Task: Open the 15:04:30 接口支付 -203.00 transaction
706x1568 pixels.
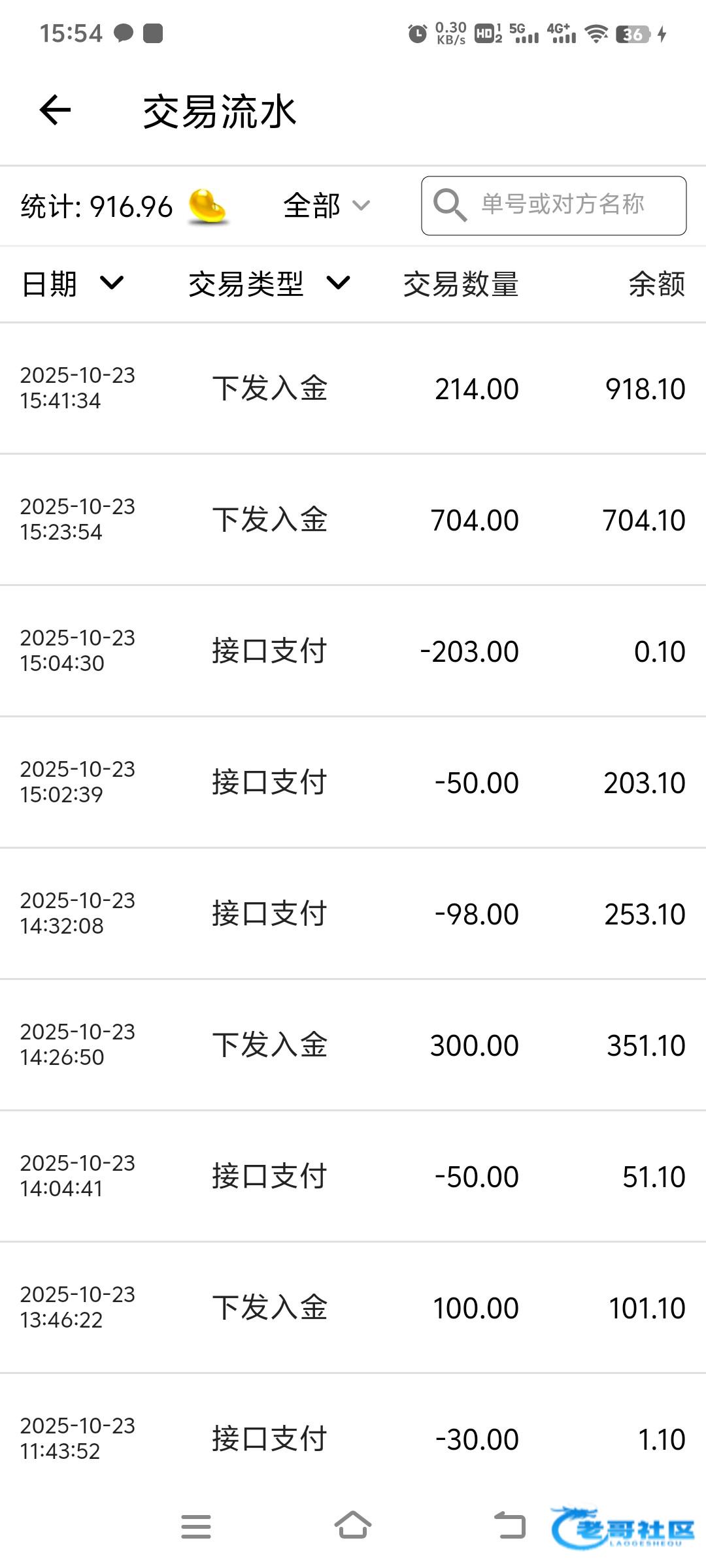Action: (353, 651)
